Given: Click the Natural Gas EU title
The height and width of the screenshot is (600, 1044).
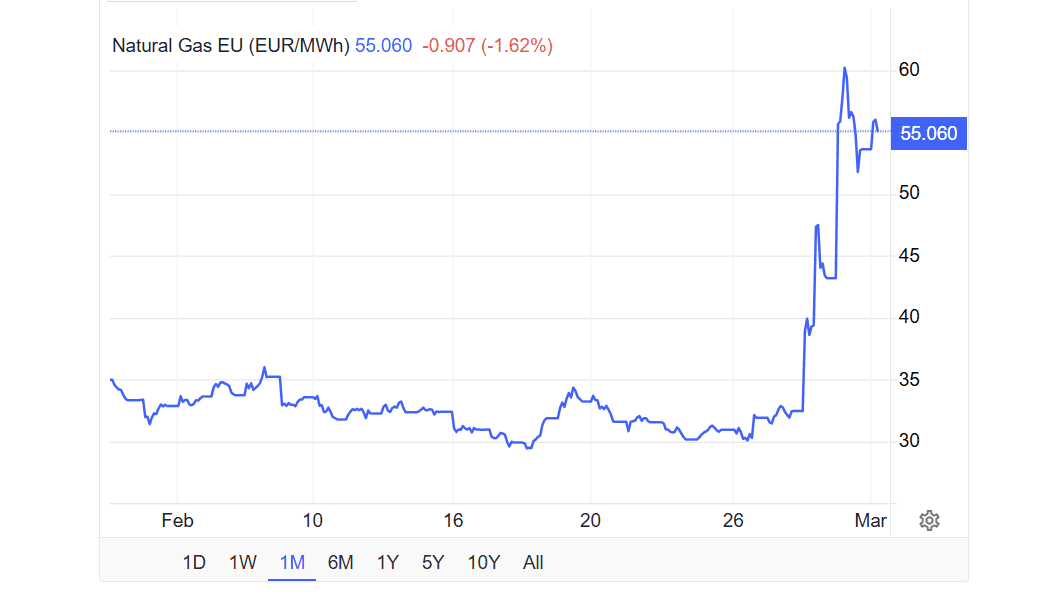Looking at the screenshot, I should pos(230,45).
